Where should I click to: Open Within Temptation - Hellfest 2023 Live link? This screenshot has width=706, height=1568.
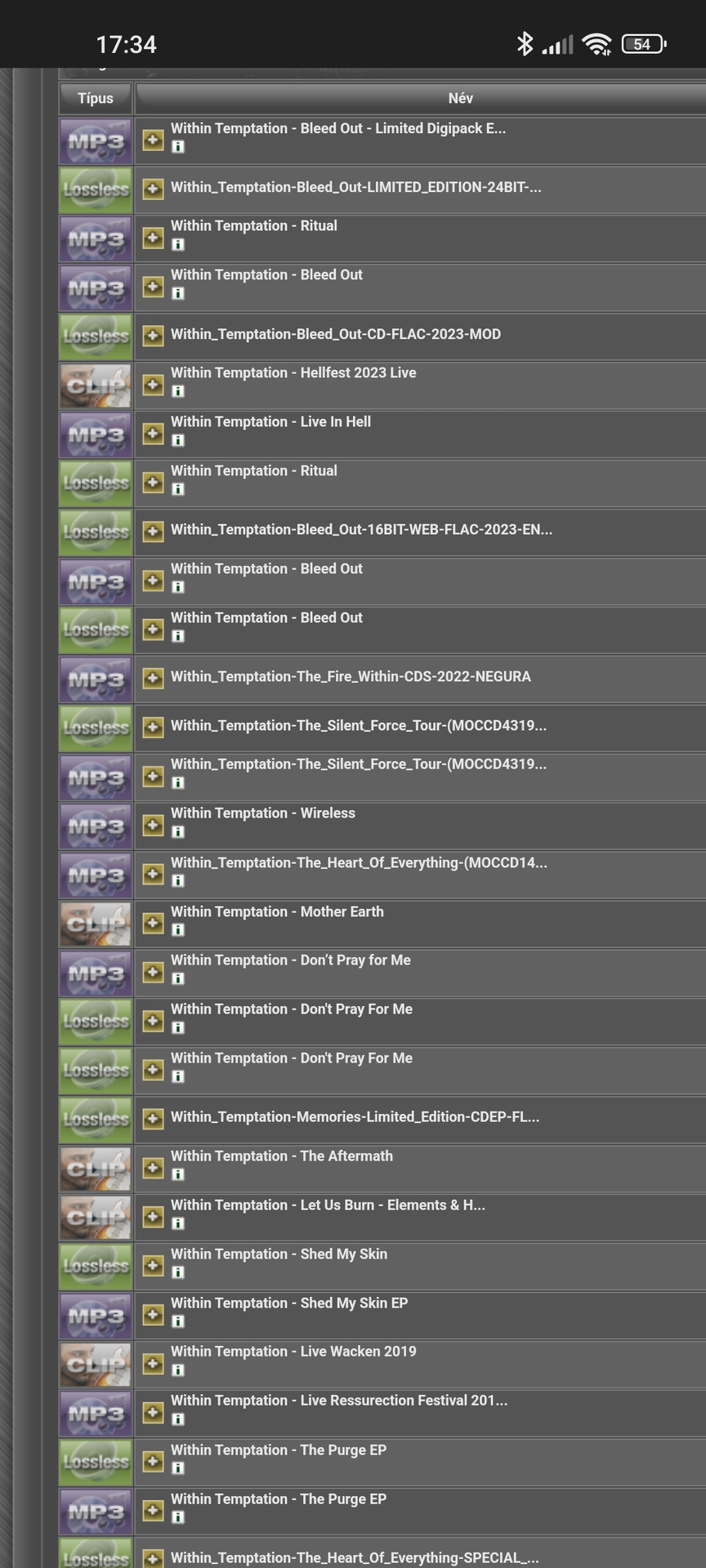(x=293, y=372)
